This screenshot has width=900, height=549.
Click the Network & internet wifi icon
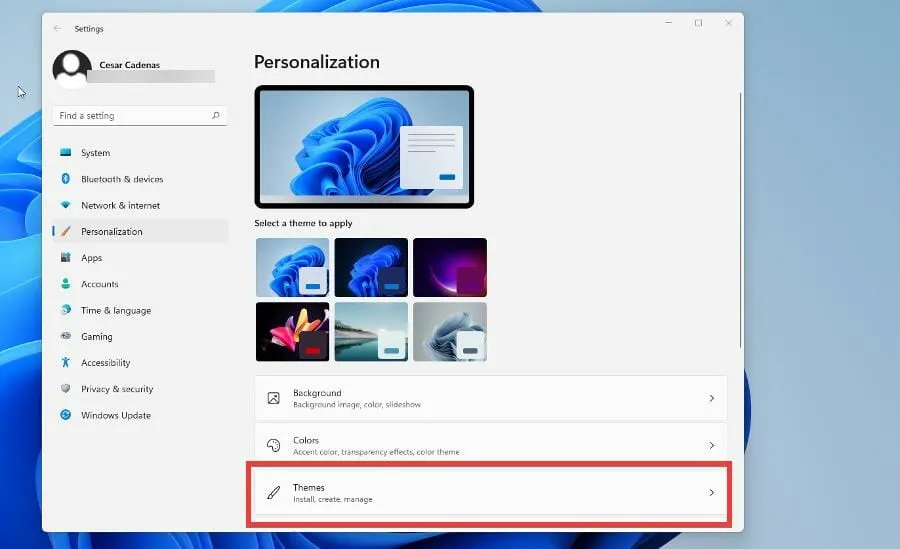point(66,205)
